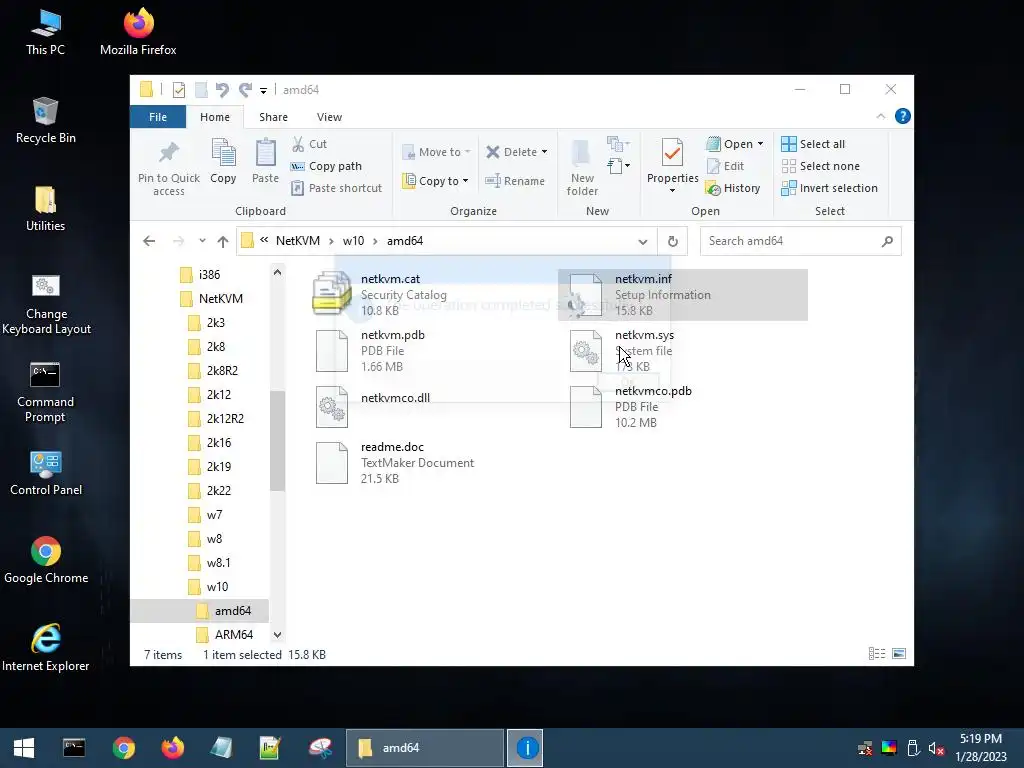Open Explorer help question mark

pyautogui.click(x=903, y=116)
